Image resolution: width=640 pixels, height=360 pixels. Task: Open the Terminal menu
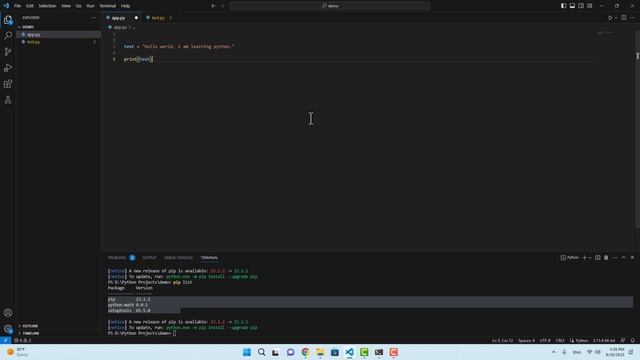(x=108, y=6)
